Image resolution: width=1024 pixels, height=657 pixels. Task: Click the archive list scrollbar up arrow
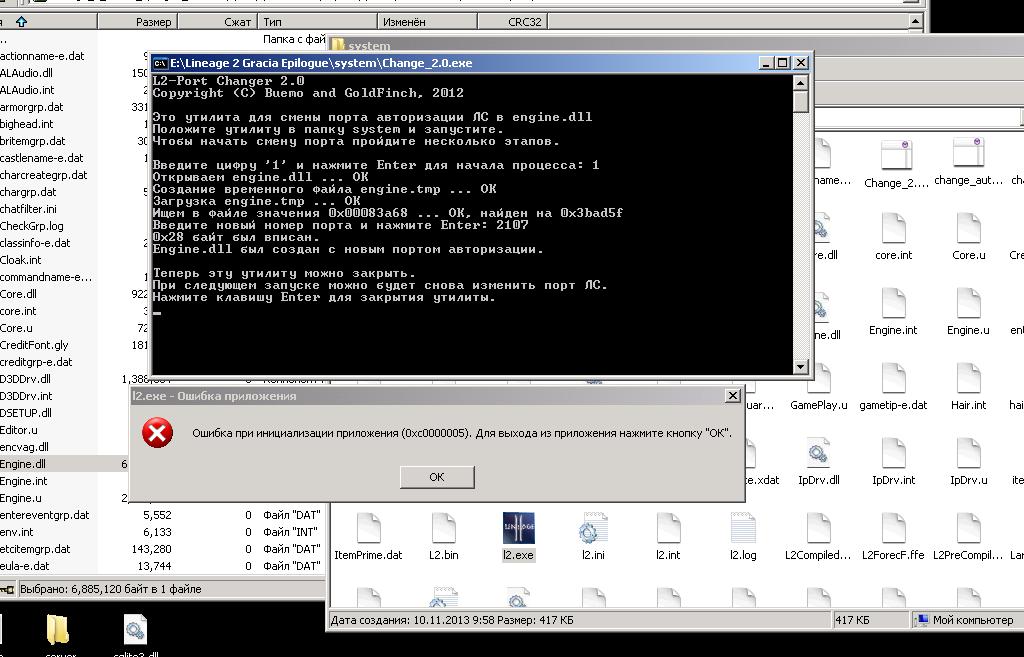[x=916, y=22]
